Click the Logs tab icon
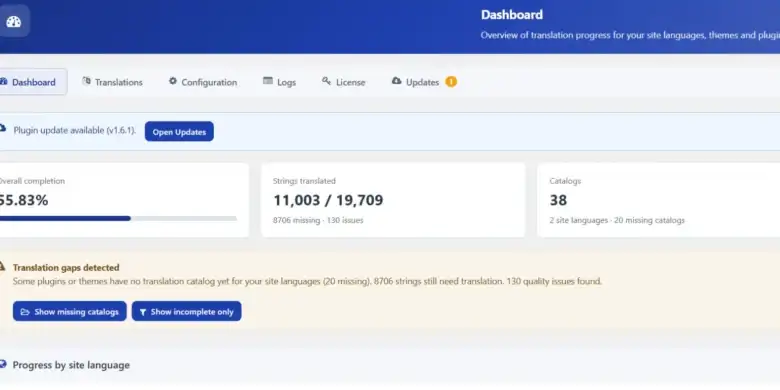This screenshot has height=390, width=780. point(268,81)
